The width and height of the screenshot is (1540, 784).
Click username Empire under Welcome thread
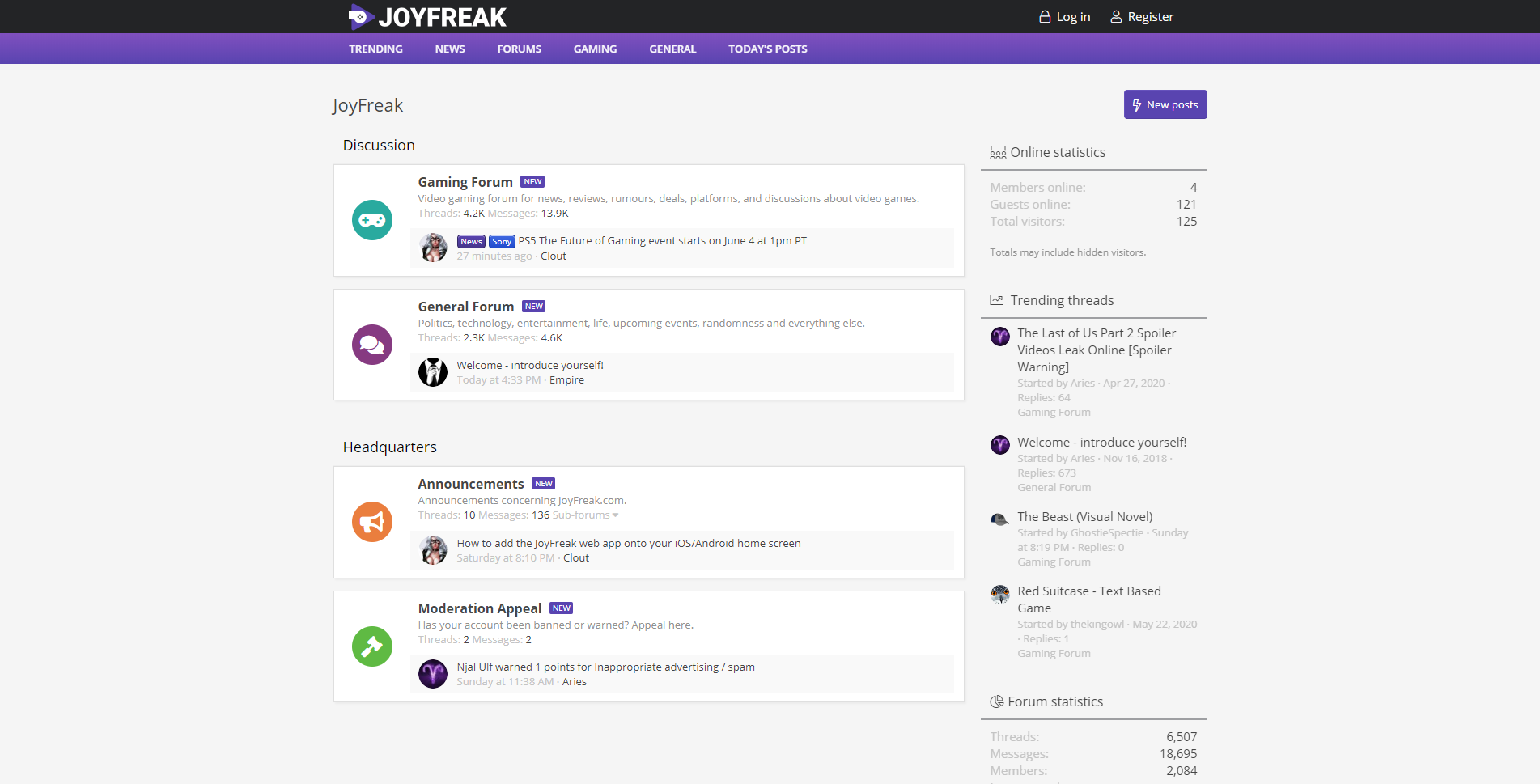point(566,380)
